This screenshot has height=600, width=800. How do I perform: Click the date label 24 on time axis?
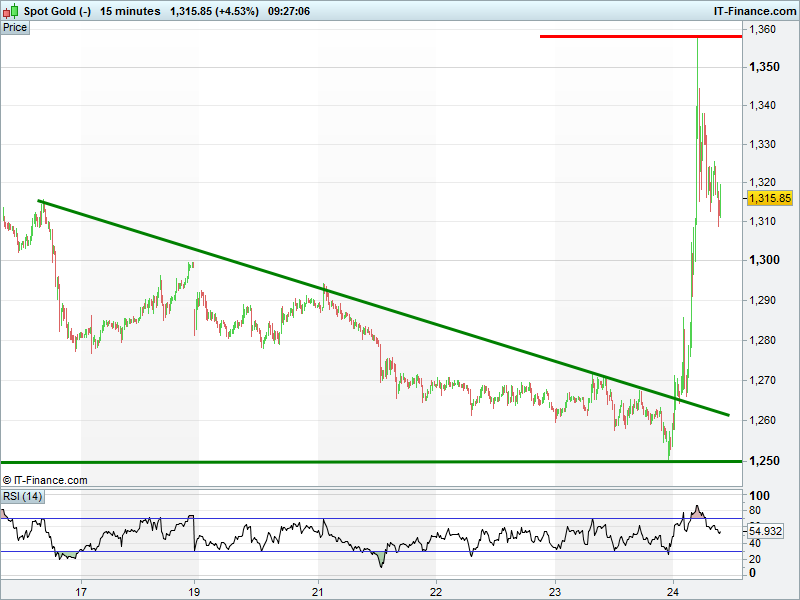(x=673, y=592)
